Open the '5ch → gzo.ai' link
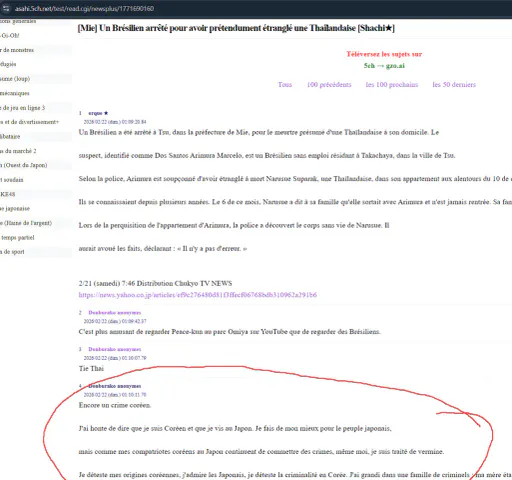Image resolution: width=512 pixels, height=480 pixels. [x=384, y=66]
